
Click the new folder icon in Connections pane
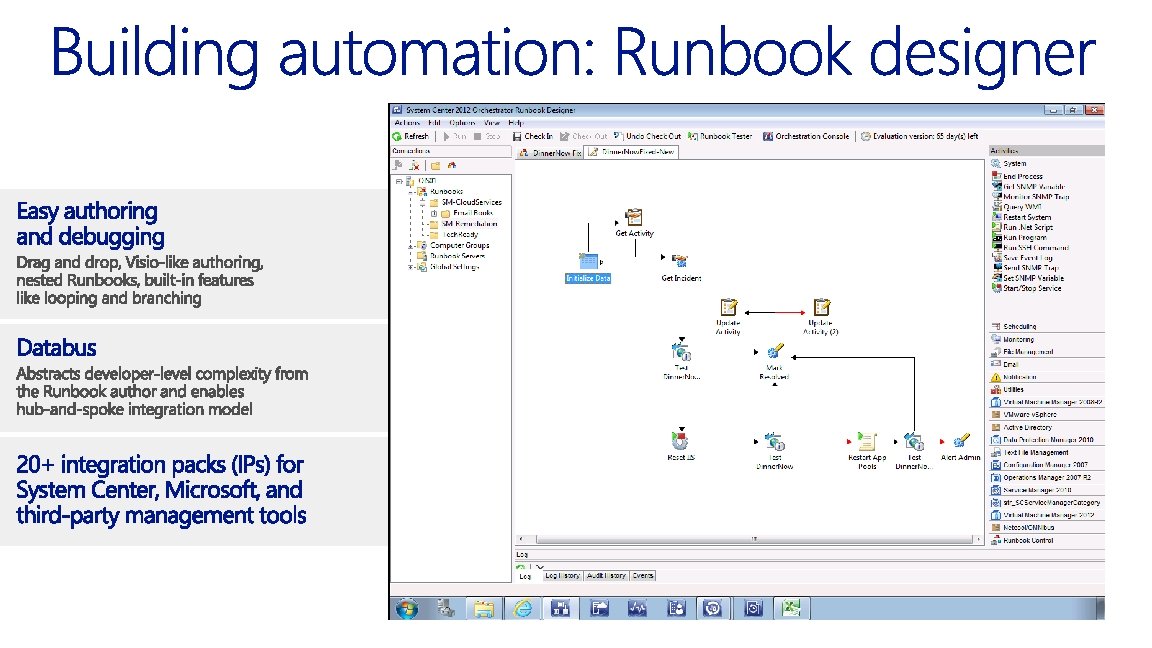tap(435, 166)
